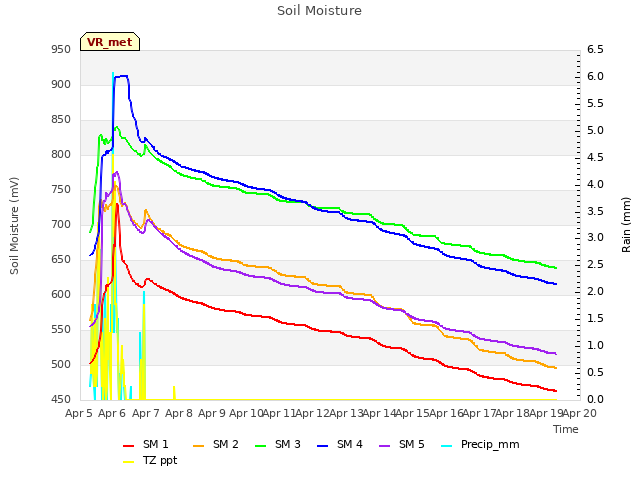The height and width of the screenshot is (480, 640).
Task: Toggle the SM 2 legend entry
Action: point(216,444)
